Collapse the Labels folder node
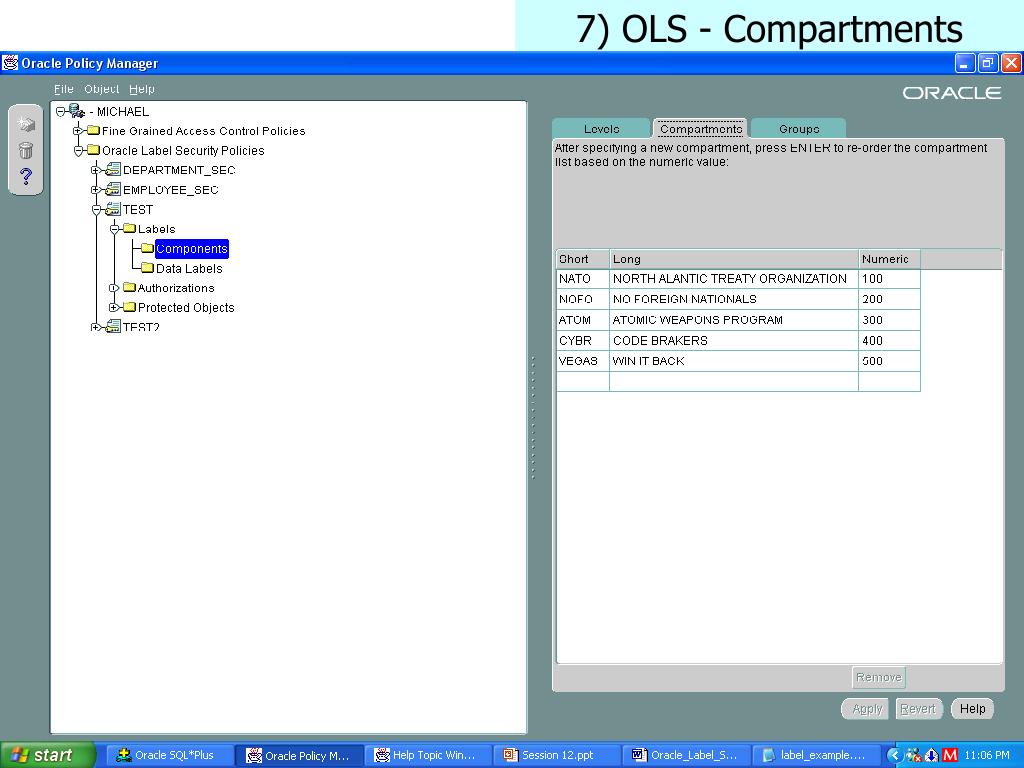 coord(114,229)
